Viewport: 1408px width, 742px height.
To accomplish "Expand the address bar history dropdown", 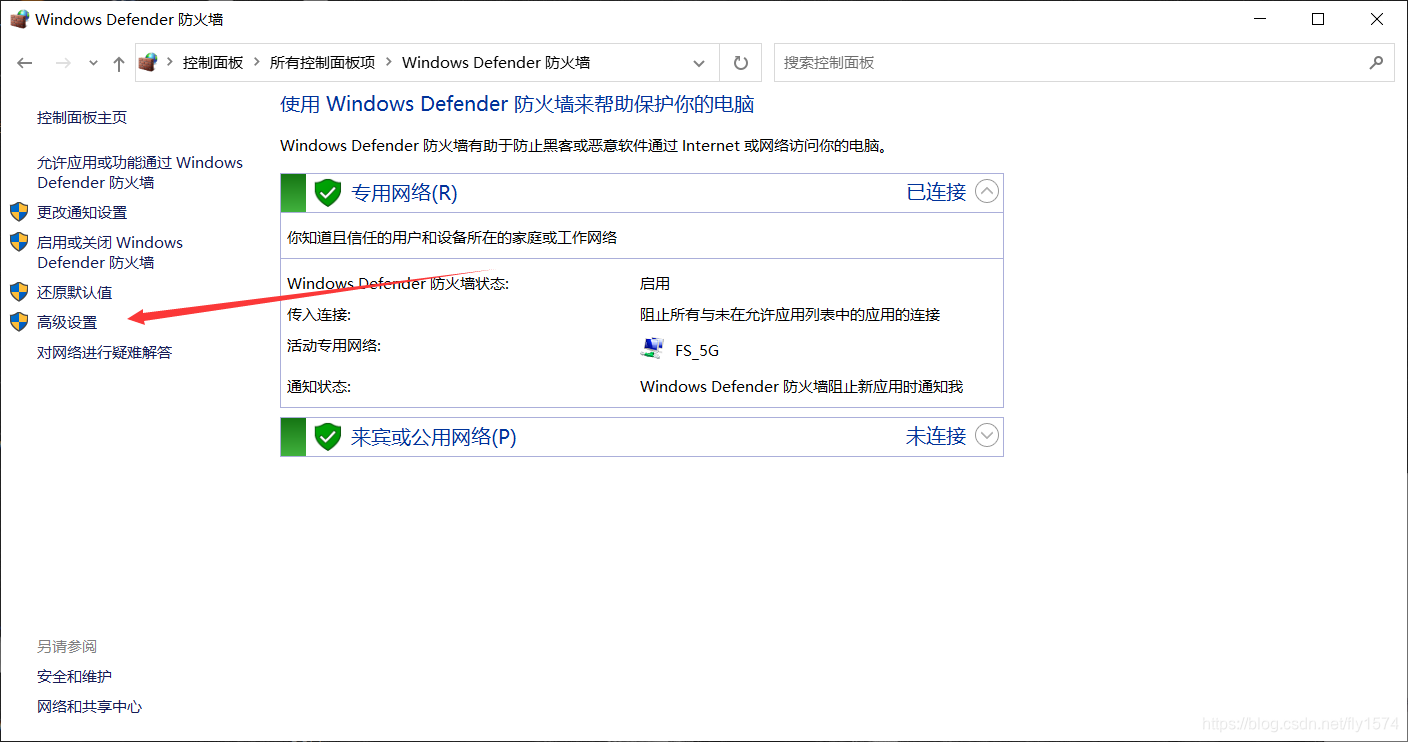I will tap(699, 63).
